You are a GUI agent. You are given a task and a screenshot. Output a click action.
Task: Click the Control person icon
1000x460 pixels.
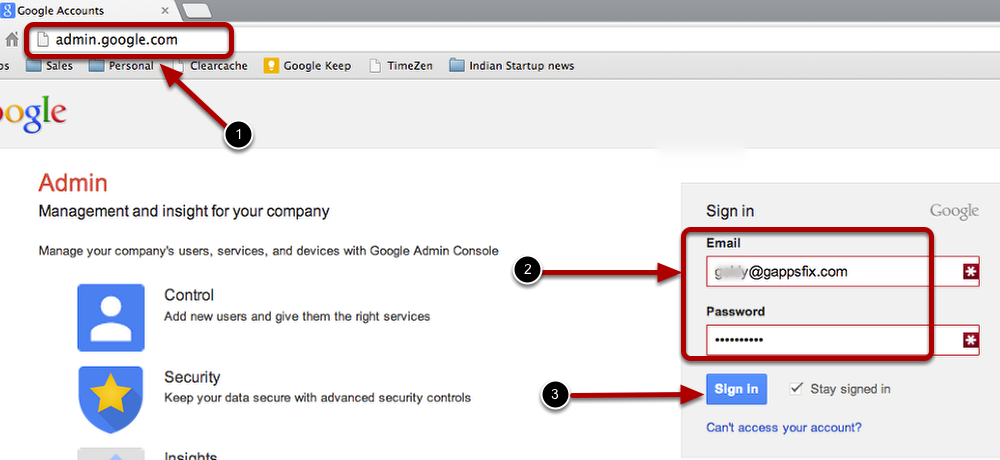pos(111,317)
